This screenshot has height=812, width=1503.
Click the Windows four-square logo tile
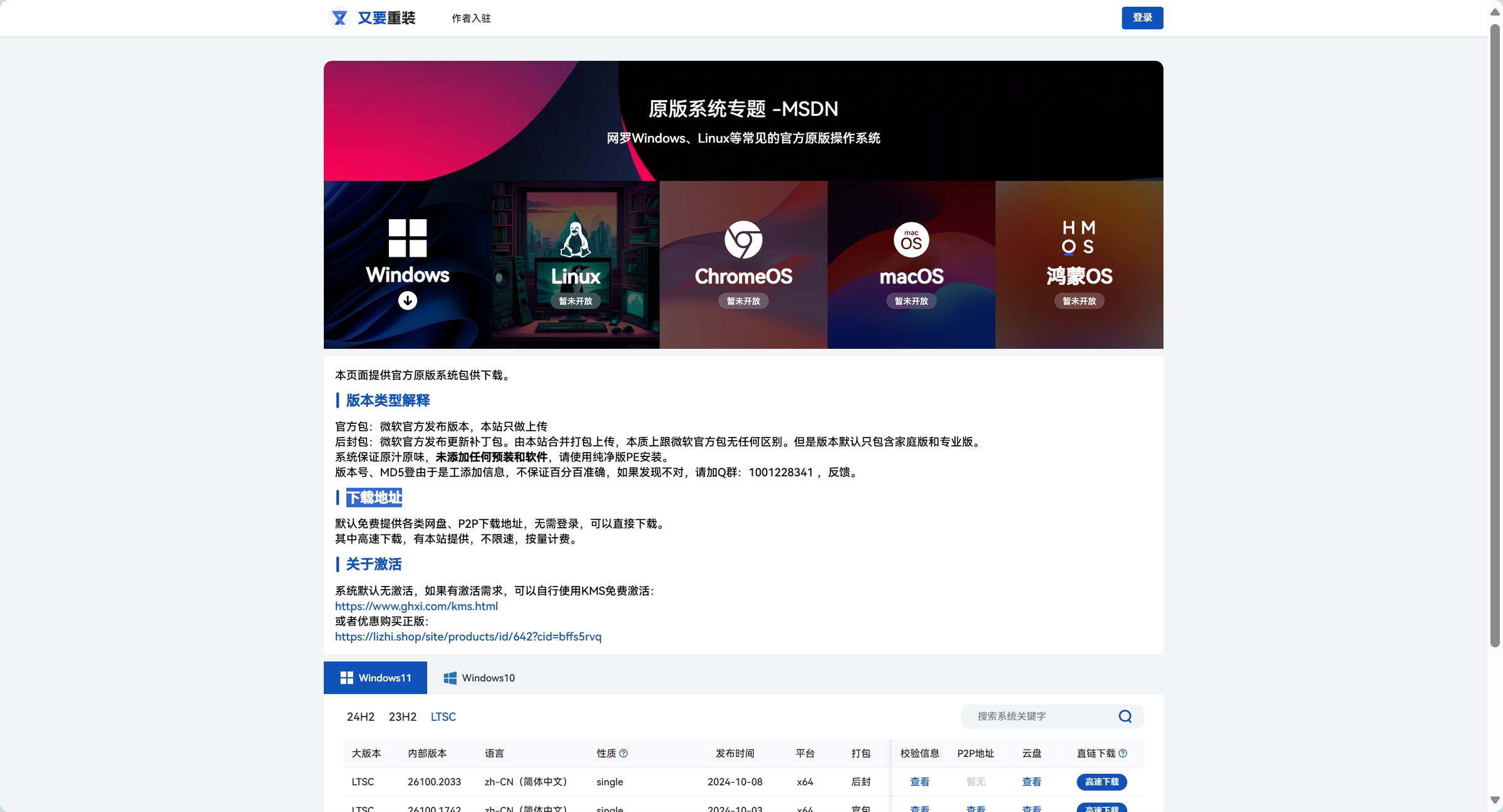pos(408,238)
